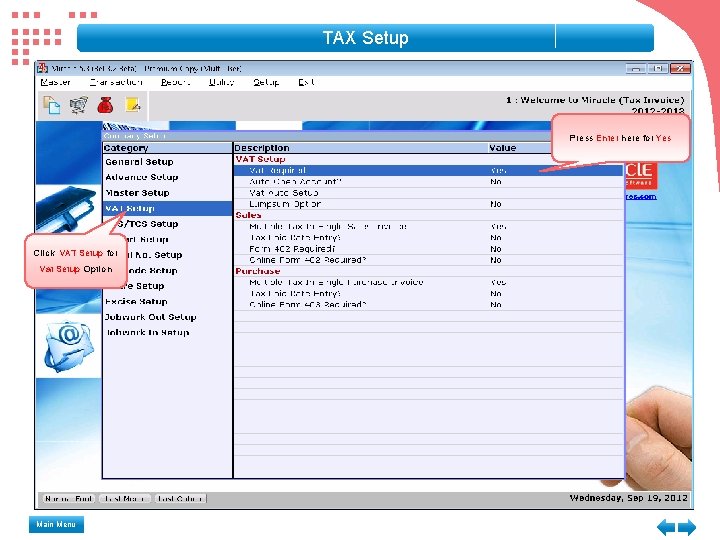The height and width of the screenshot is (540, 720).
Task: Select Form 402 Required row under Sales
Action: (x=429, y=249)
